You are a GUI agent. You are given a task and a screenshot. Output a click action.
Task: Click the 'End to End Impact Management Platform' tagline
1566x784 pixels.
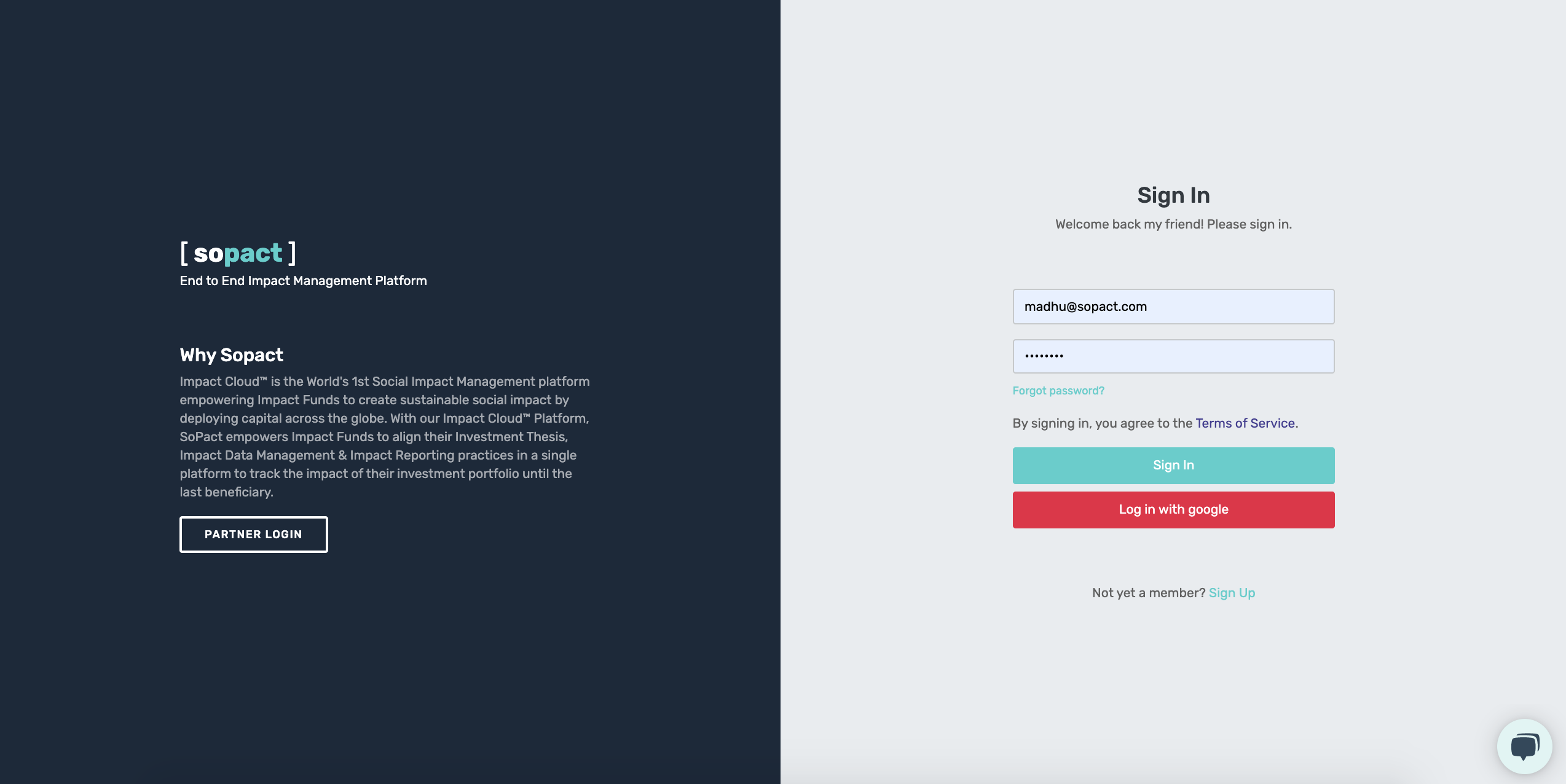pos(304,281)
